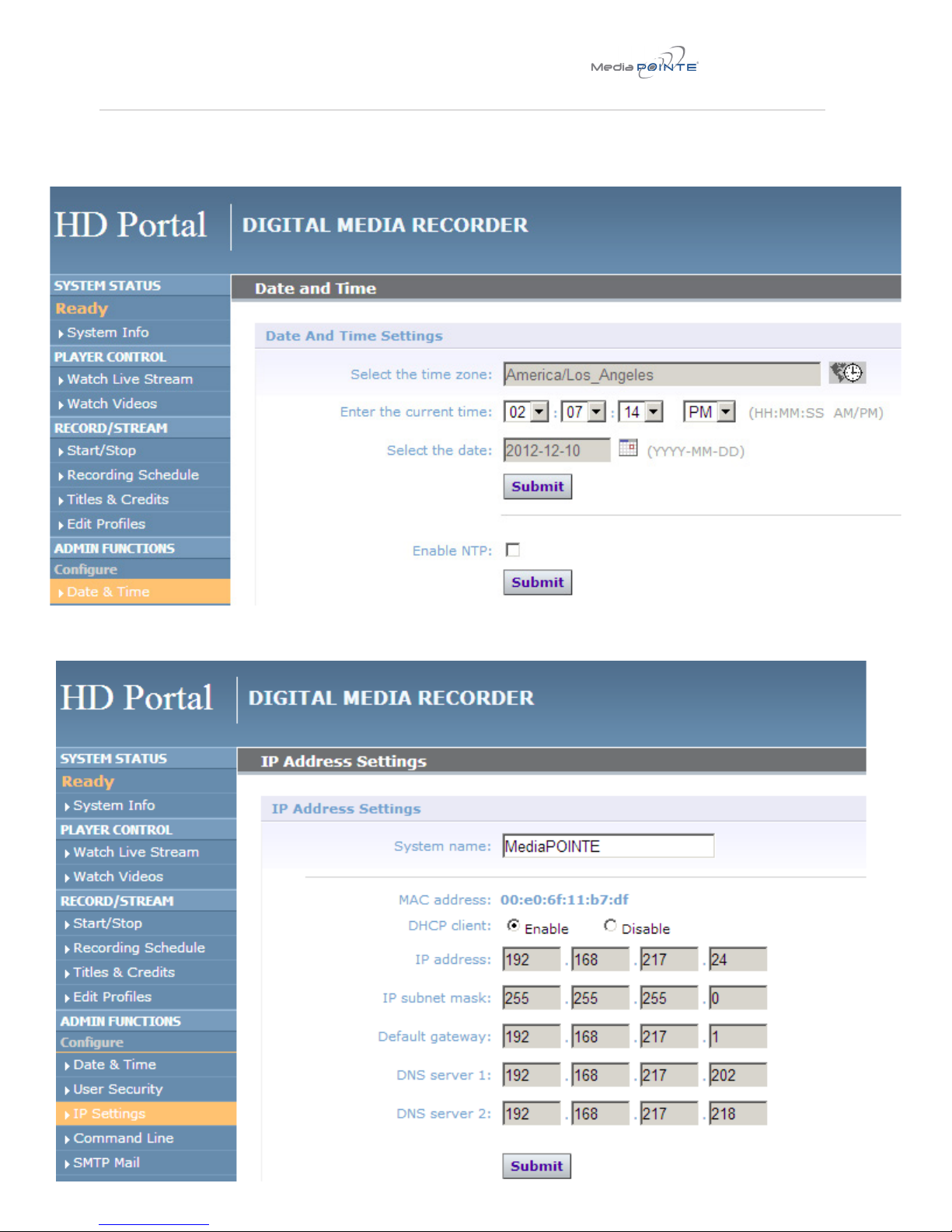Image resolution: width=952 pixels, height=1232 pixels.
Task: Click DNS server 1 last octet 202
Action: tap(738, 1075)
